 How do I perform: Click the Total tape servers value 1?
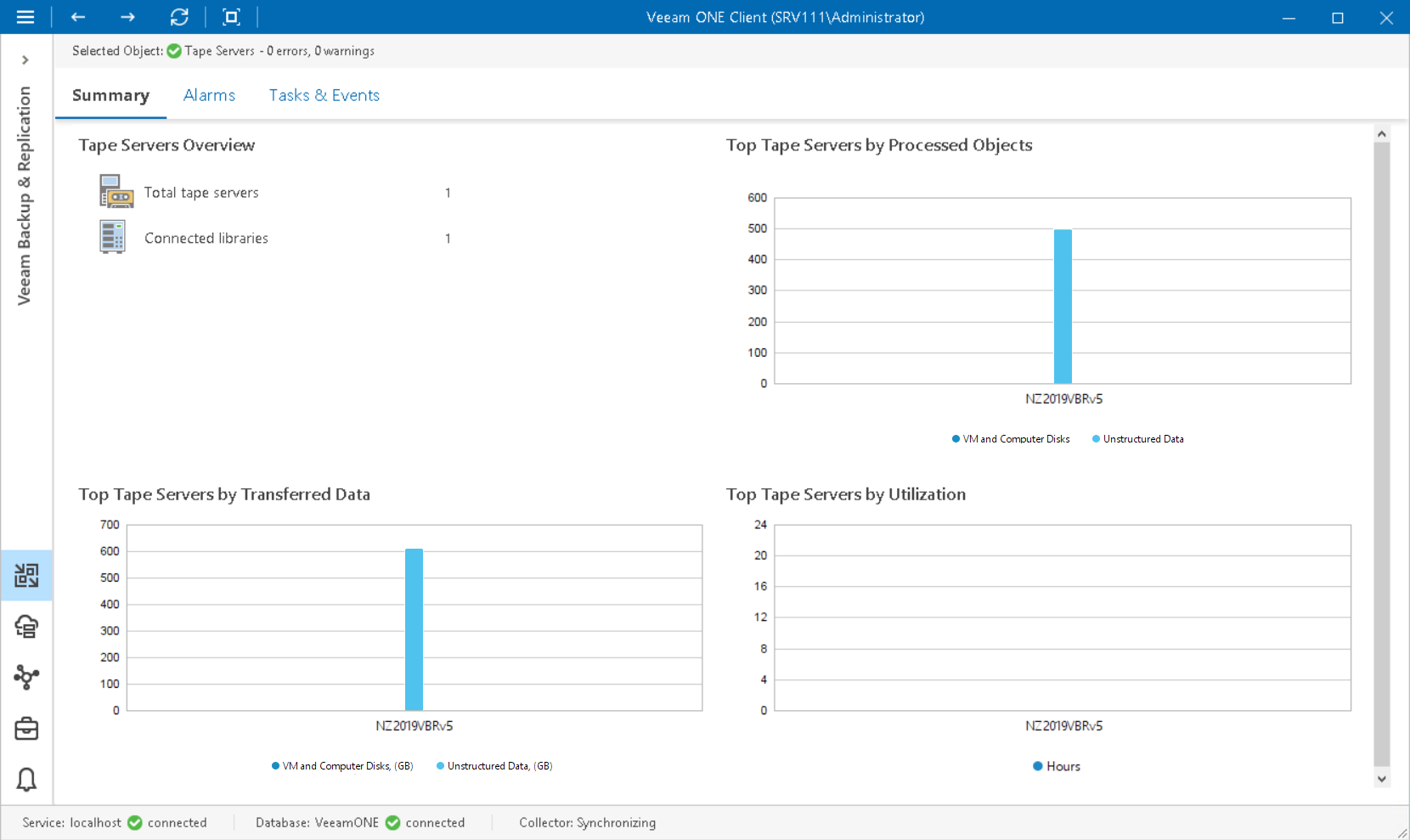(448, 193)
